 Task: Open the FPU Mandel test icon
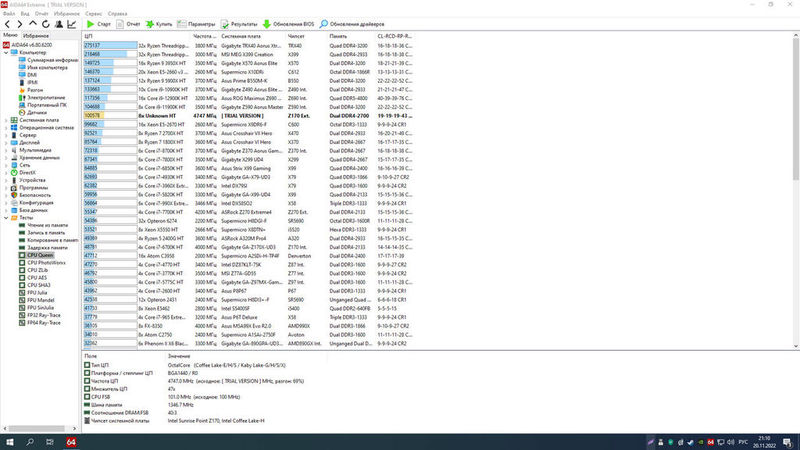pyautogui.click(x=22, y=300)
